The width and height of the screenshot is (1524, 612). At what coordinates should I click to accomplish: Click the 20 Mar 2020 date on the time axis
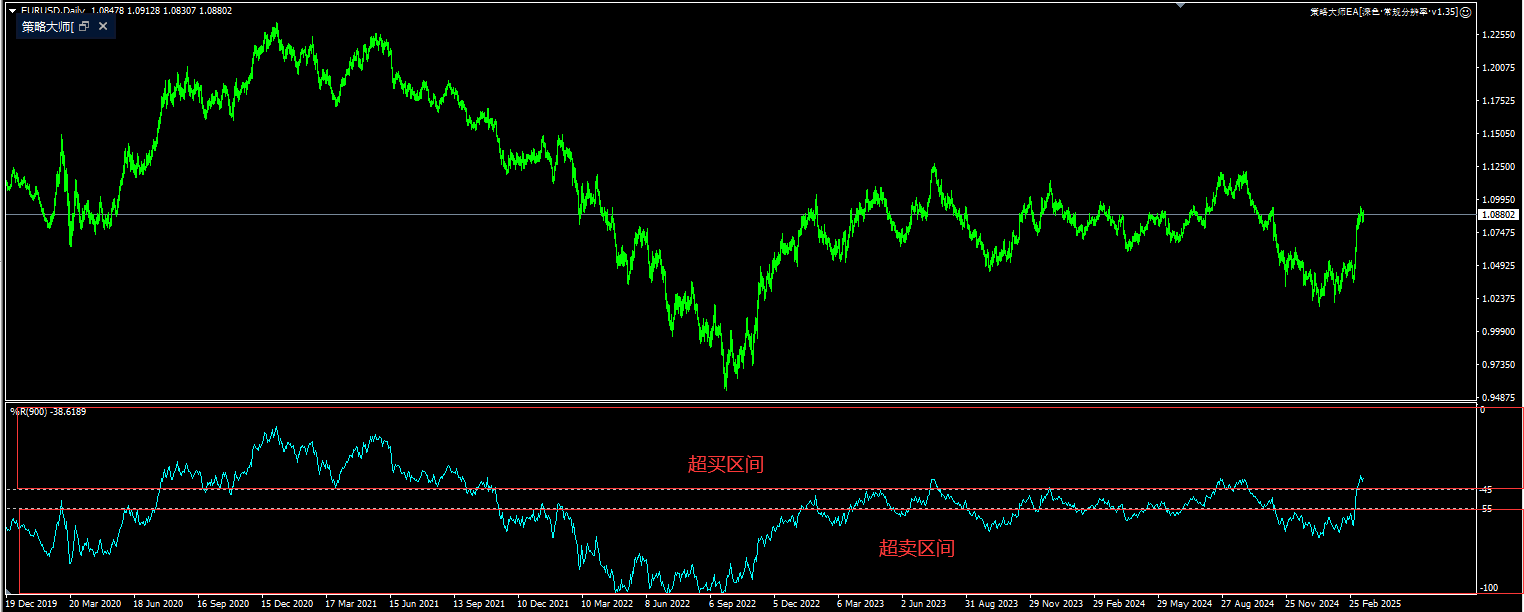(95, 604)
